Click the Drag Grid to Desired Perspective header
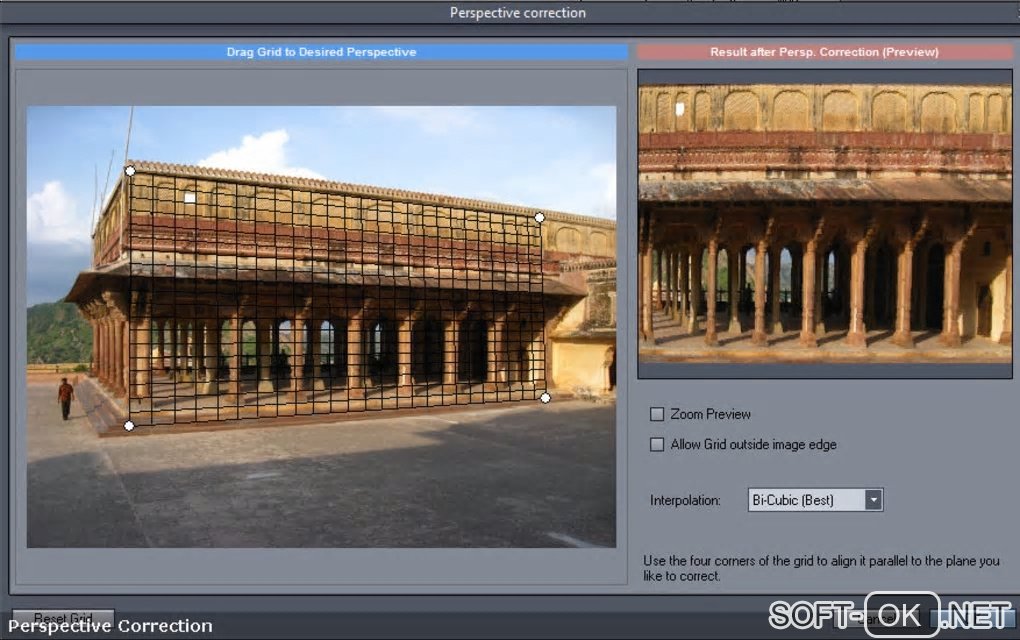Screen dimensions: 1020x640 321,52
